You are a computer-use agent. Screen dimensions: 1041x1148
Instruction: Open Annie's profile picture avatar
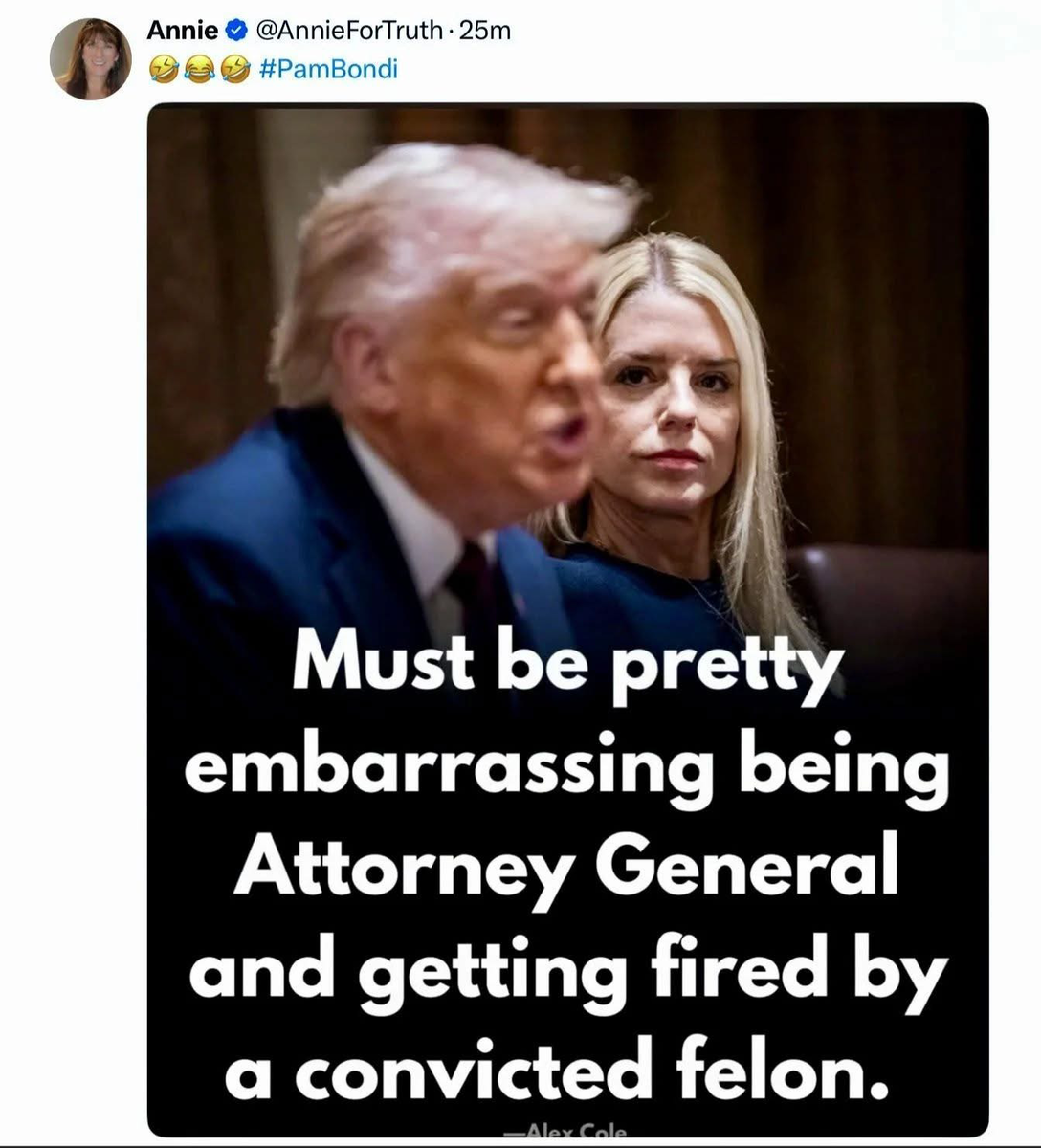click(91, 58)
